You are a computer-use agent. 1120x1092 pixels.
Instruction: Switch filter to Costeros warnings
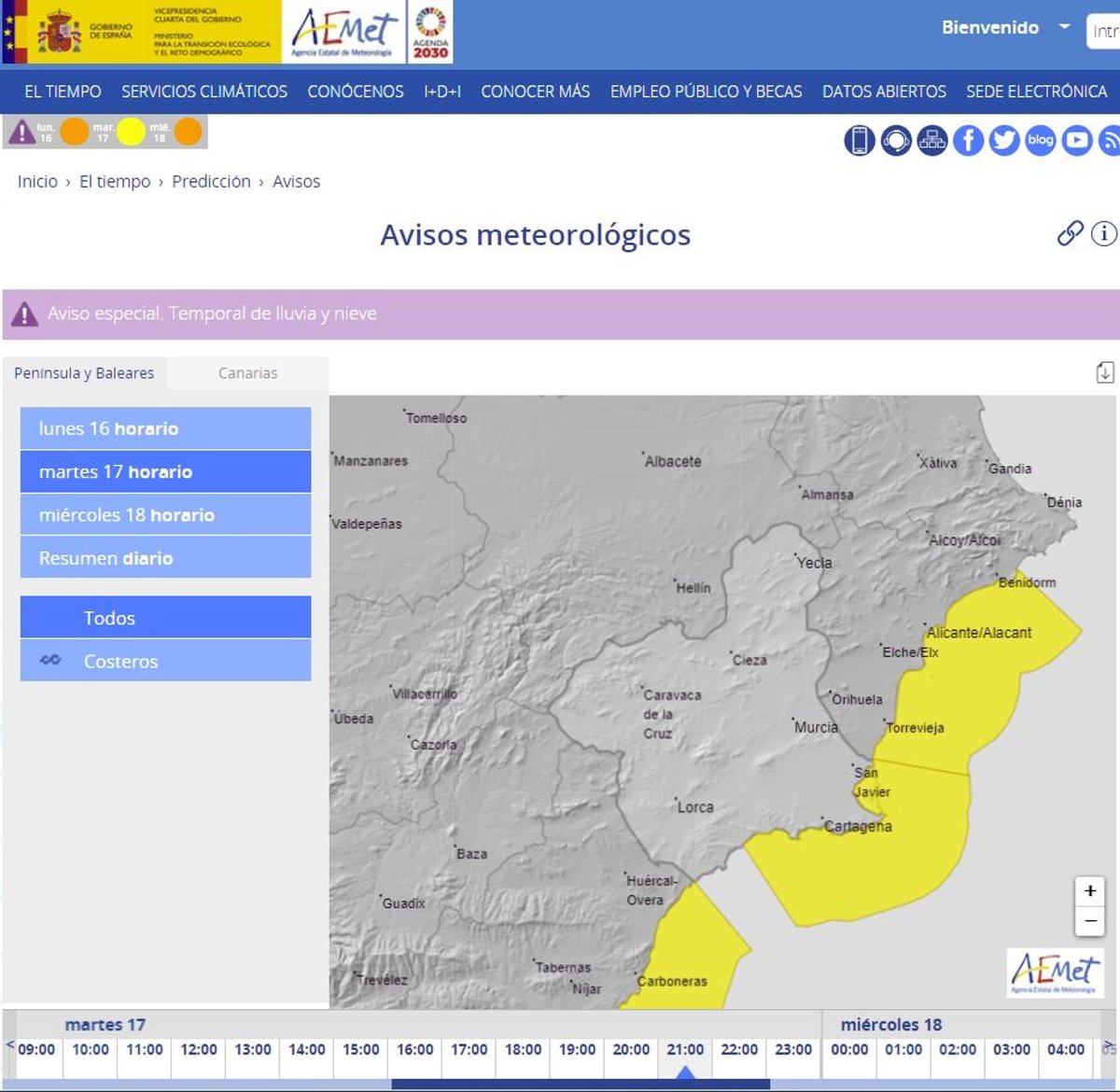coord(165,661)
